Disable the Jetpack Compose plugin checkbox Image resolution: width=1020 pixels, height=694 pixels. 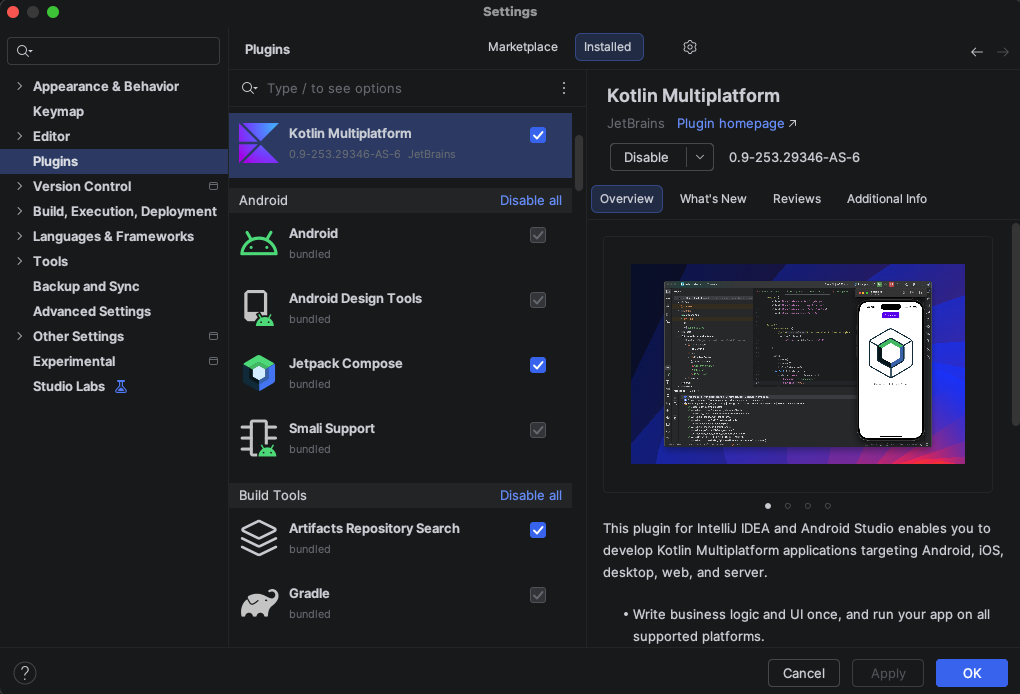pyautogui.click(x=538, y=365)
